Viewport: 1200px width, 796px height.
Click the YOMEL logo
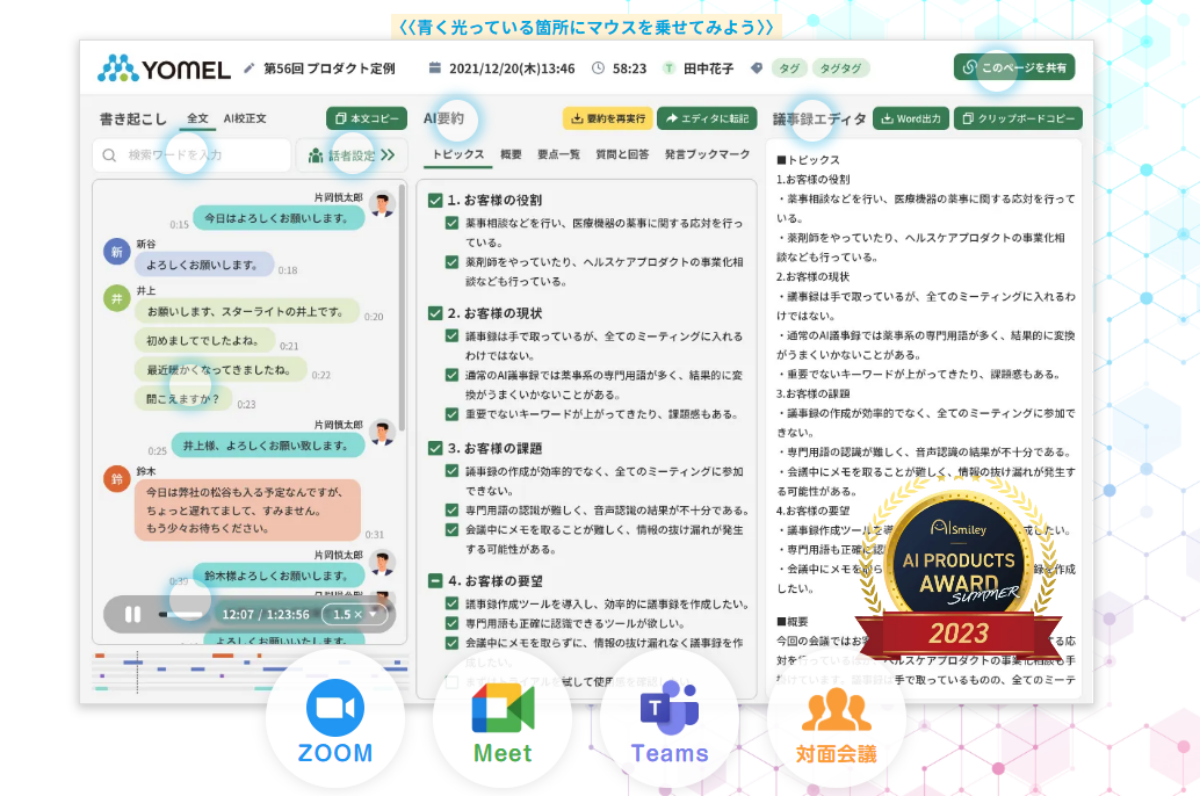(x=165, y=68)
